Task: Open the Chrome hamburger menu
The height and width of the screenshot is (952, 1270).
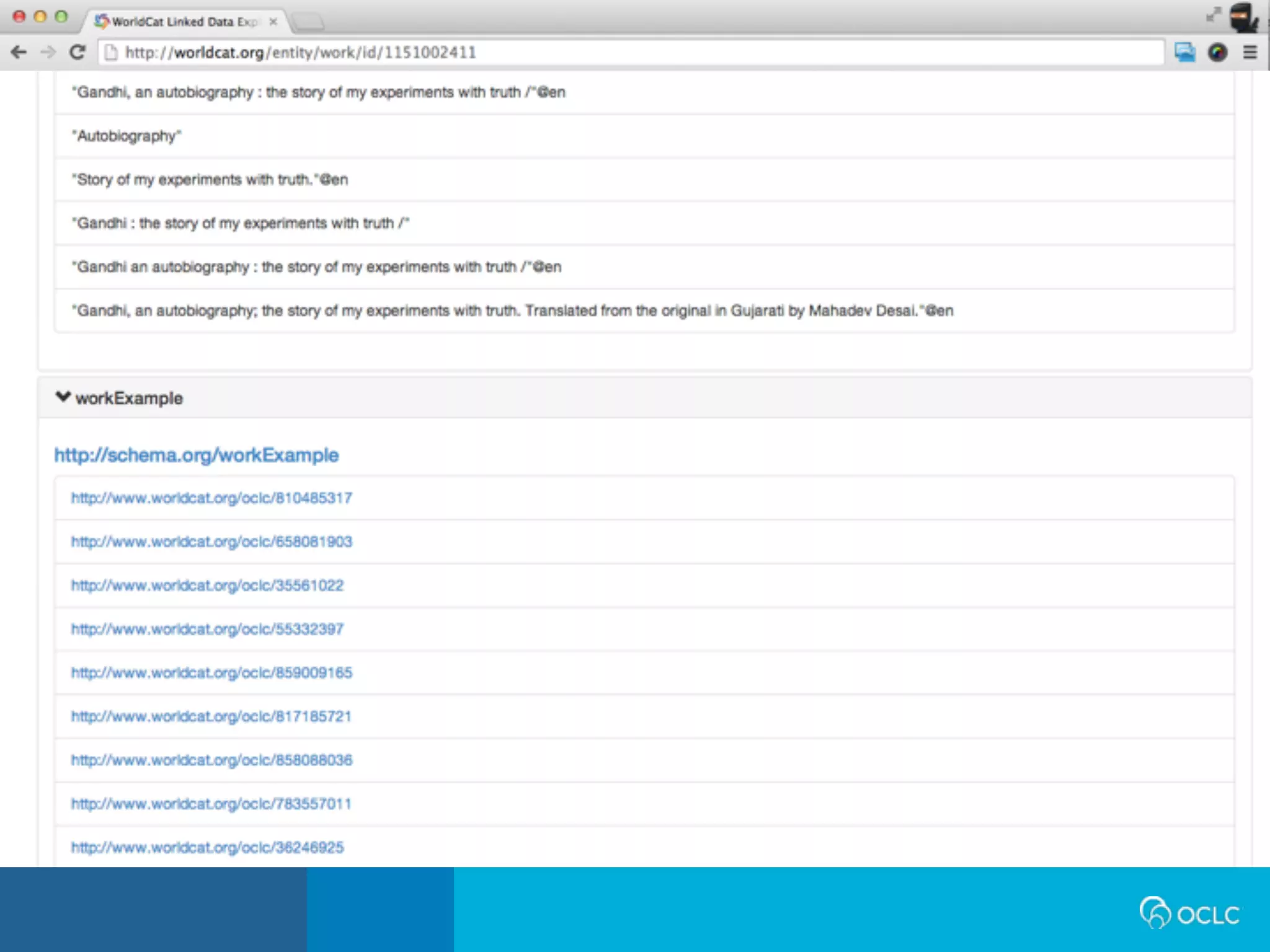Action: click(x=1250, y=53)
